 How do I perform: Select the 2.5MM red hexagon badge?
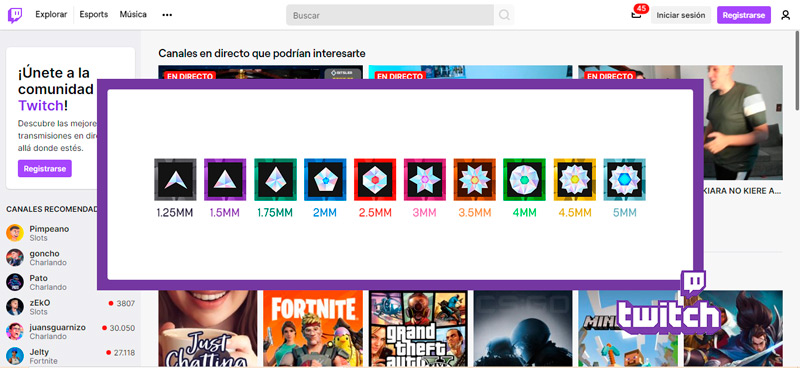click(375, 179)
